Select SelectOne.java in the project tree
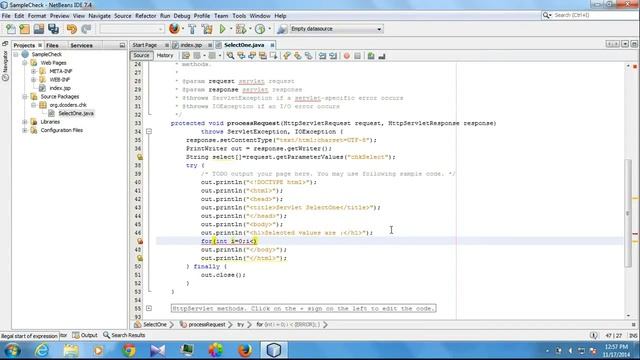Viewport: 640px width, 360px height. (x=76, y=113)
